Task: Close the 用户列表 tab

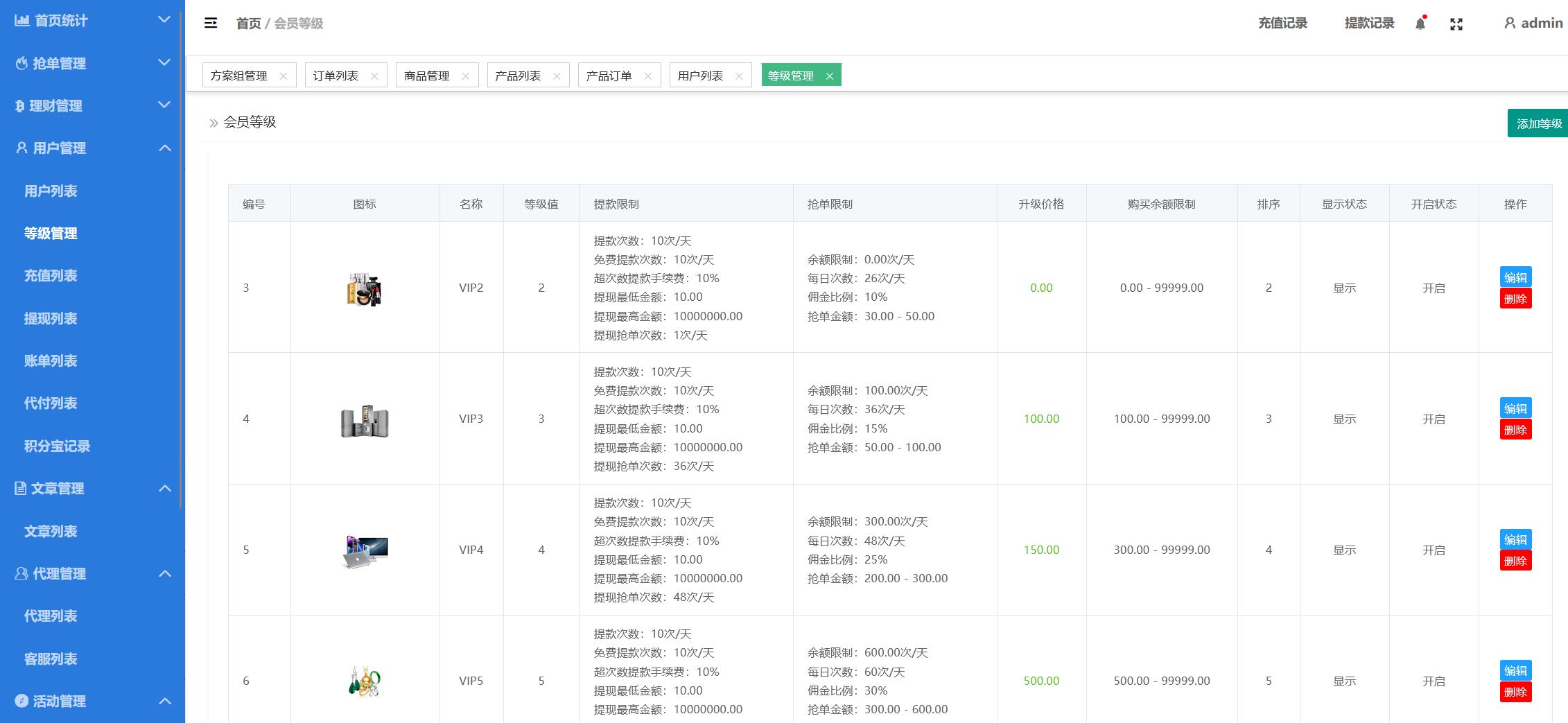Action: [739, 76]
